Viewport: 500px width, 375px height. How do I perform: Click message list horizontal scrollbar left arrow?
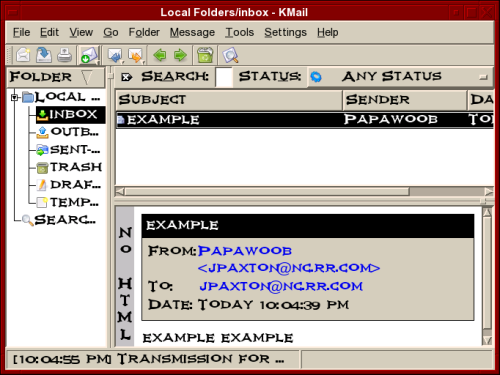[x=120, y=192]
